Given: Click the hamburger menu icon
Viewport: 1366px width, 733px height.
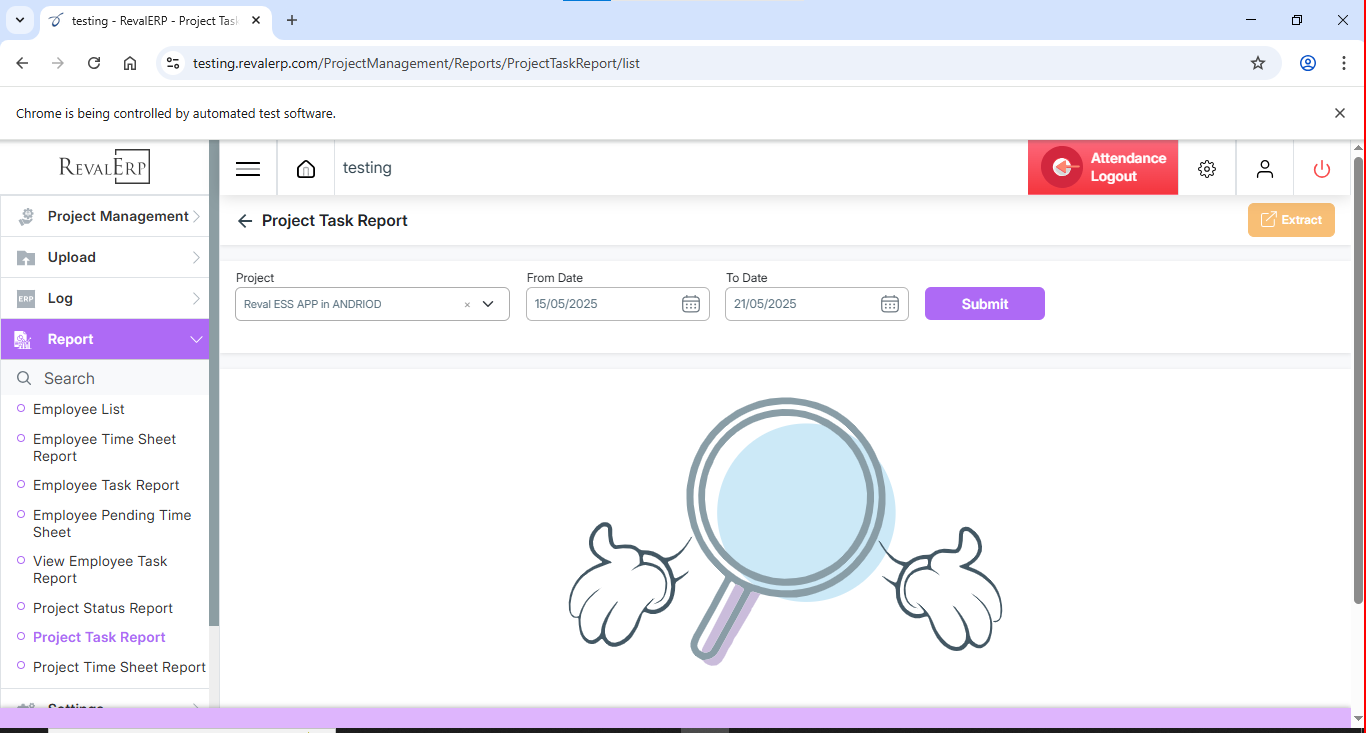Looking at the screenshot, I should tap(248, 169).
